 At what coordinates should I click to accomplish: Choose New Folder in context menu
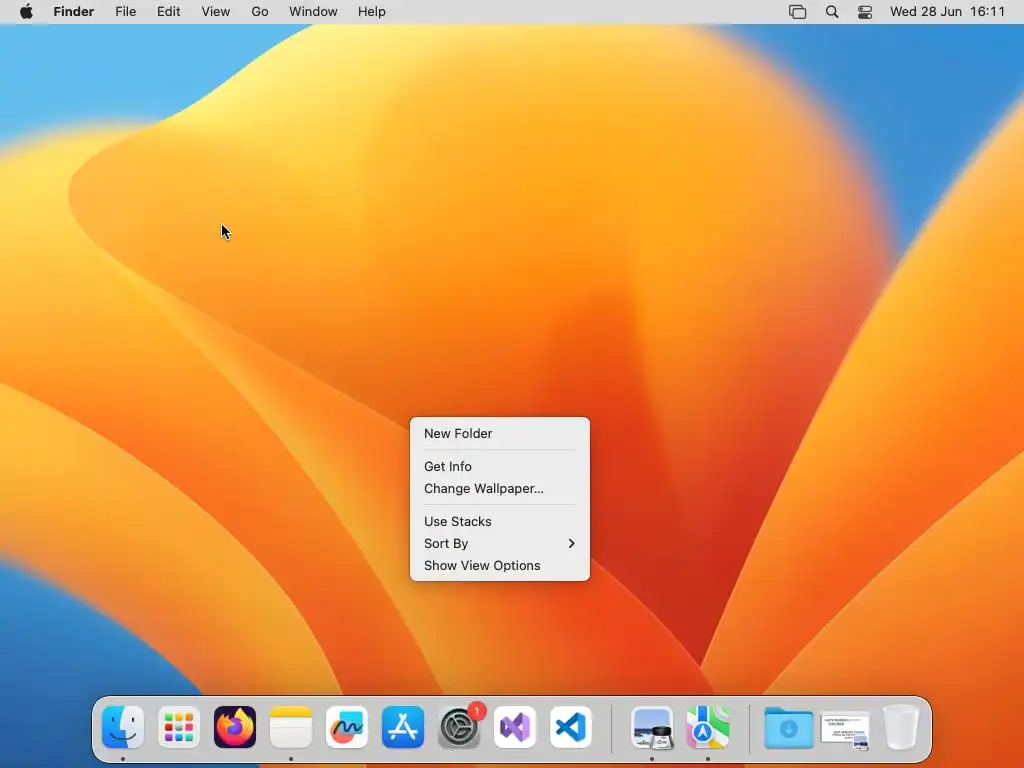pos(500,434)
